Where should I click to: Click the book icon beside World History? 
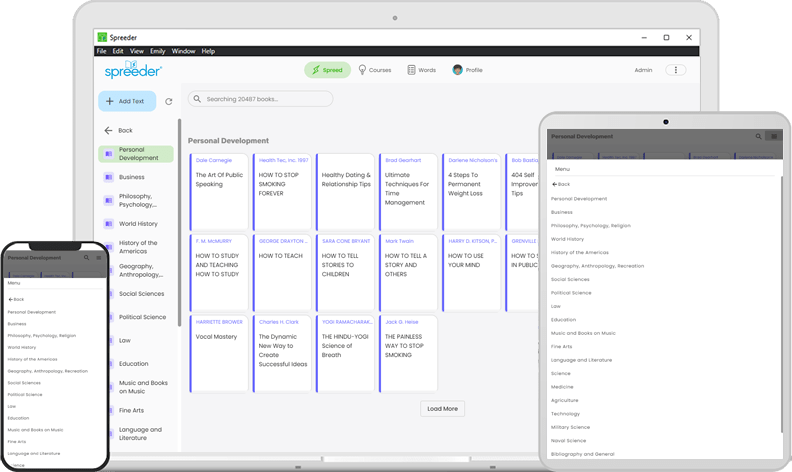[108, 224]
